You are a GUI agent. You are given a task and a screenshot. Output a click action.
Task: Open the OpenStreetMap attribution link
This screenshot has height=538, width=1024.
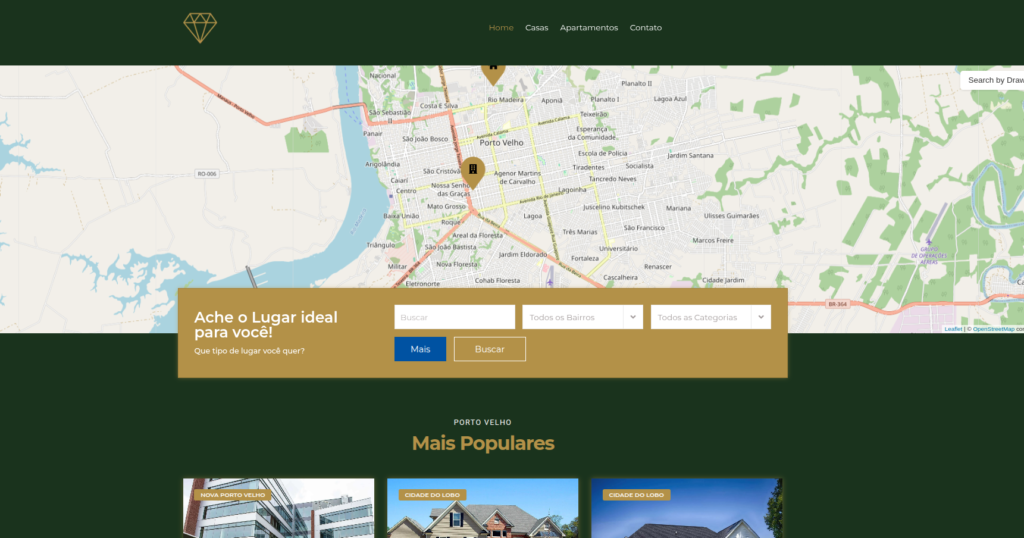click(993, 329)
